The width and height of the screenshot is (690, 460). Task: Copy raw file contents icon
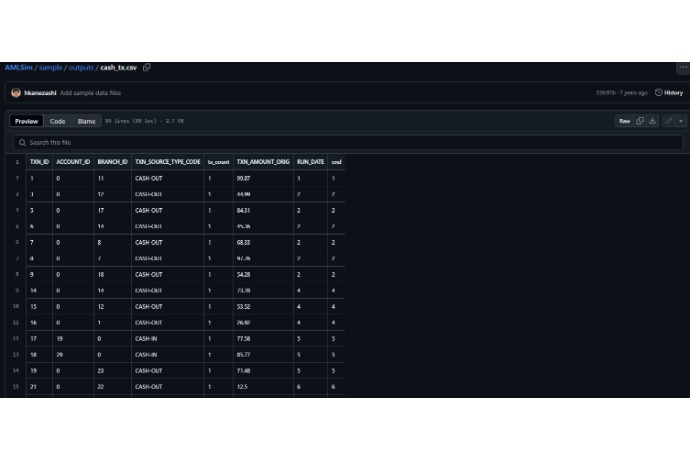[640, 121]
